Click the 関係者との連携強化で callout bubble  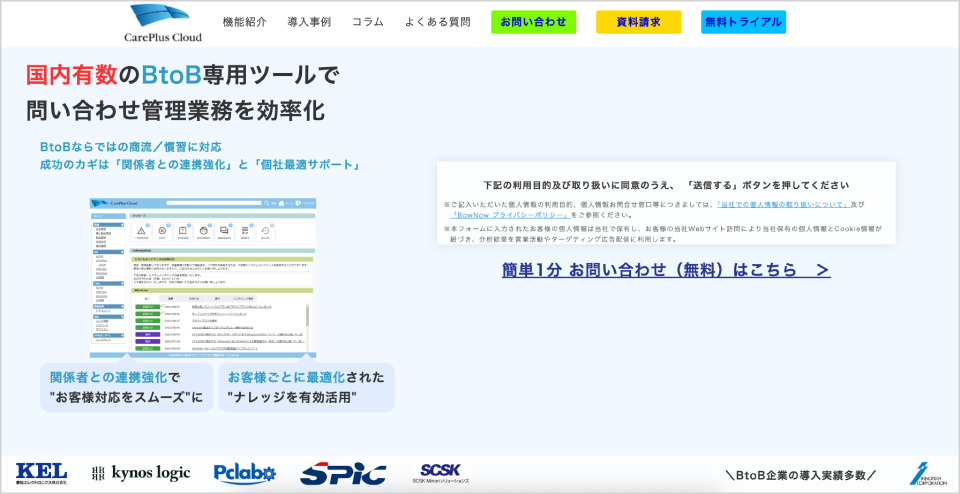click(127, 387)
